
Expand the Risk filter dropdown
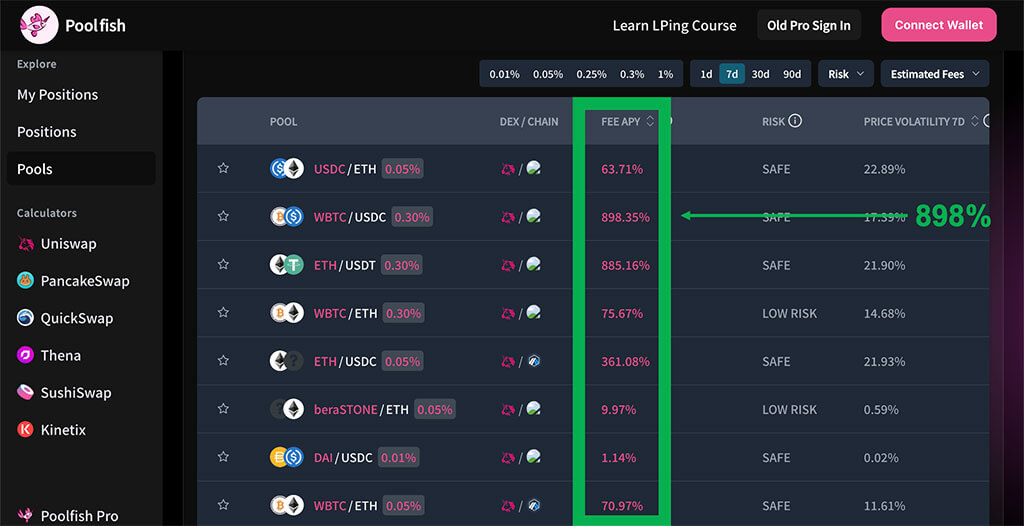pos(845,74)
